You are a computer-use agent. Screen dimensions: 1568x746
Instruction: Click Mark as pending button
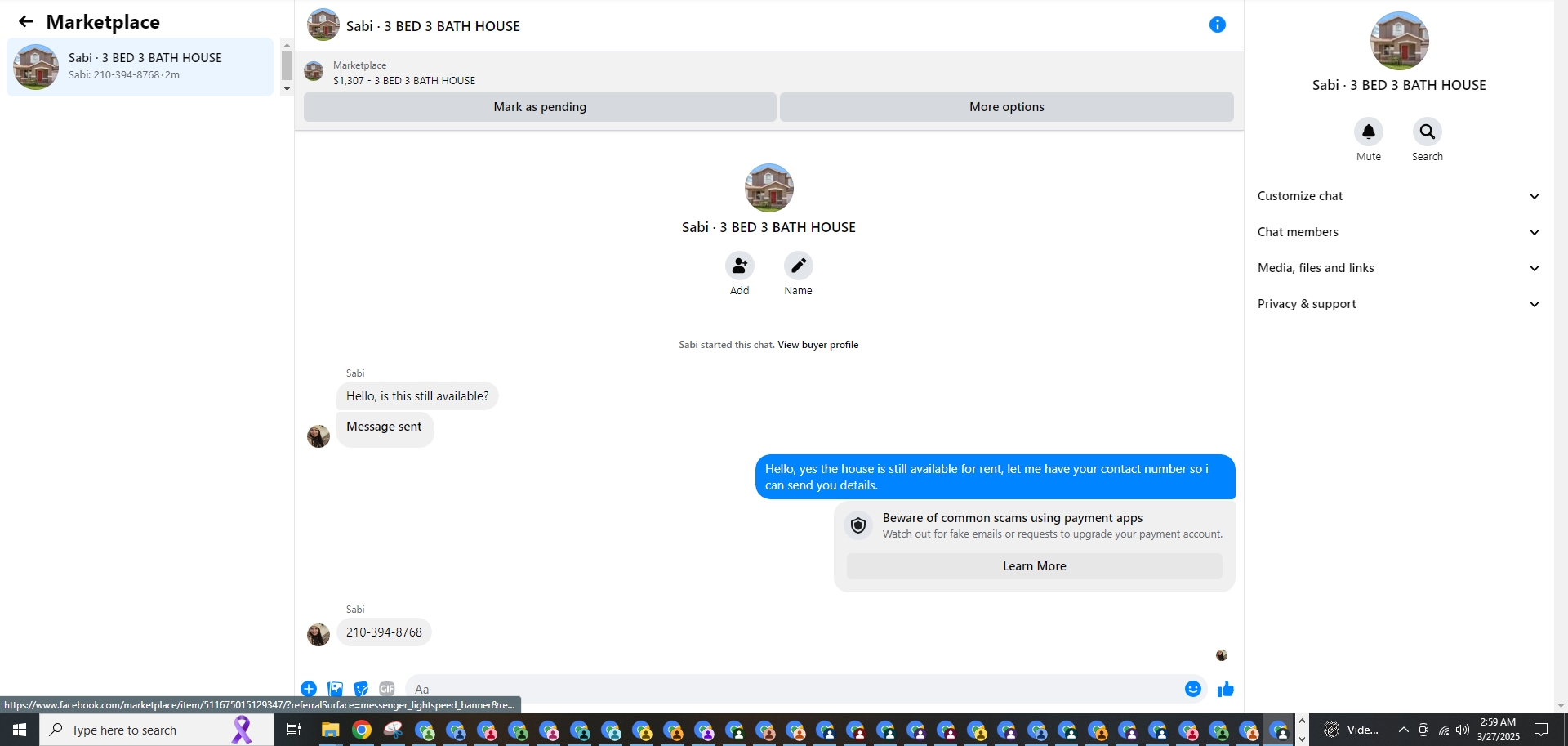[x=540, y=107]
